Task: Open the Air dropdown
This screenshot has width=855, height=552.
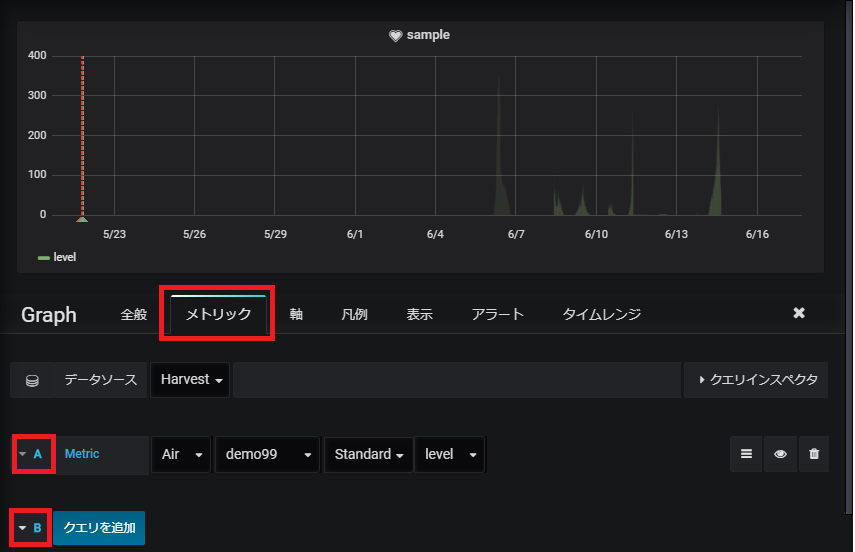Action: coord(181,454)
